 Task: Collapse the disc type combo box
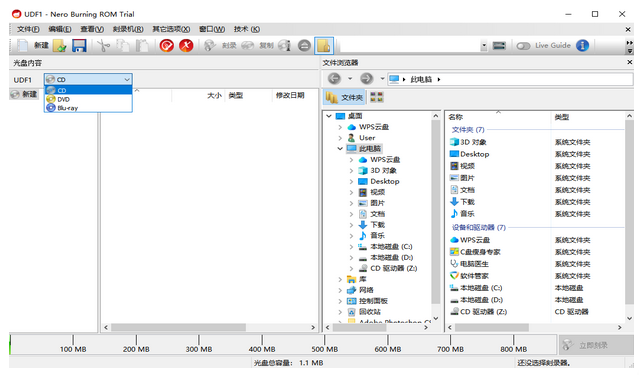click(127, 79)
